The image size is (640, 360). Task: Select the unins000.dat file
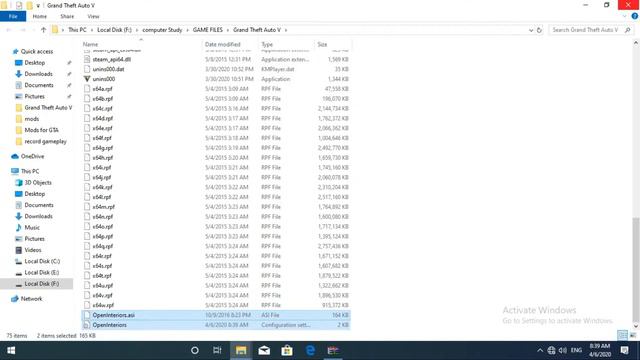coord(108,69)
